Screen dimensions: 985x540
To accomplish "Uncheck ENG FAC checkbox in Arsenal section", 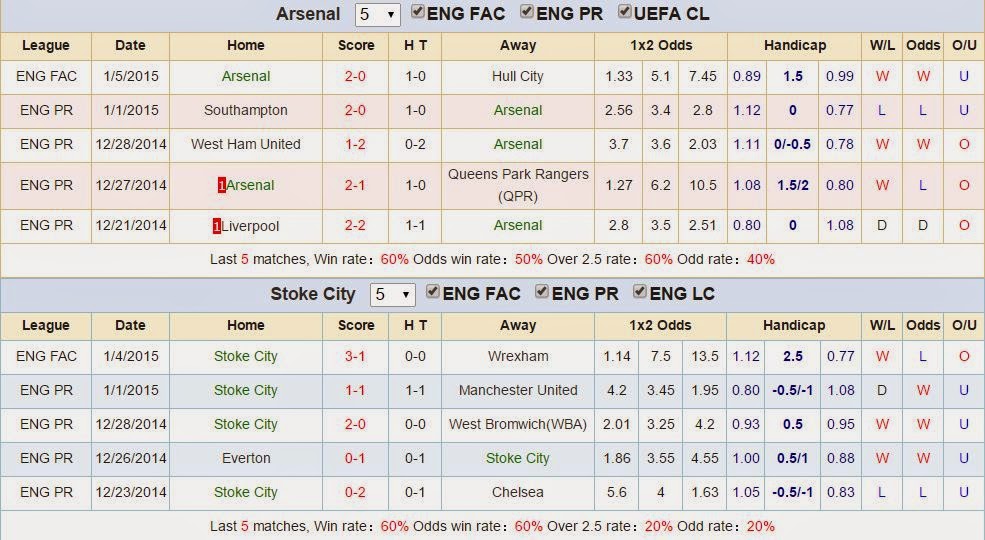I will click(418, 12).
